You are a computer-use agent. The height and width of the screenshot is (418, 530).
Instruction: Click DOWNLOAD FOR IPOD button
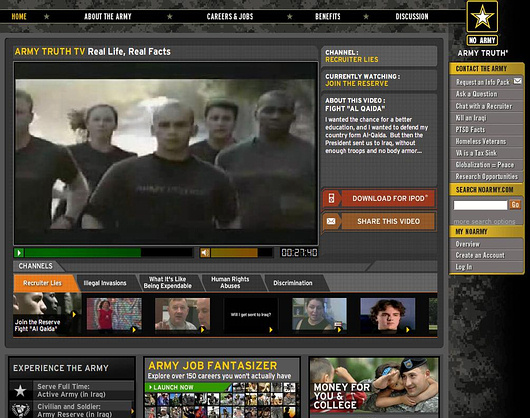[379, 198]
